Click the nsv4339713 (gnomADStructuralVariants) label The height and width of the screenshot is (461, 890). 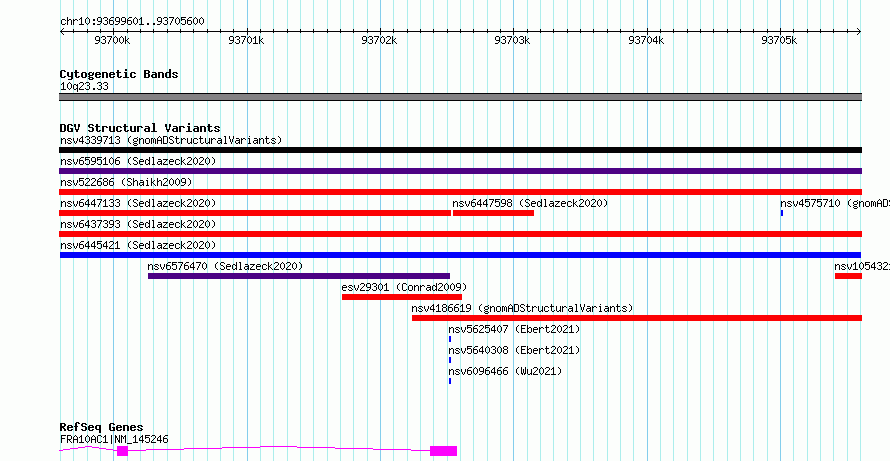point(171,140)
